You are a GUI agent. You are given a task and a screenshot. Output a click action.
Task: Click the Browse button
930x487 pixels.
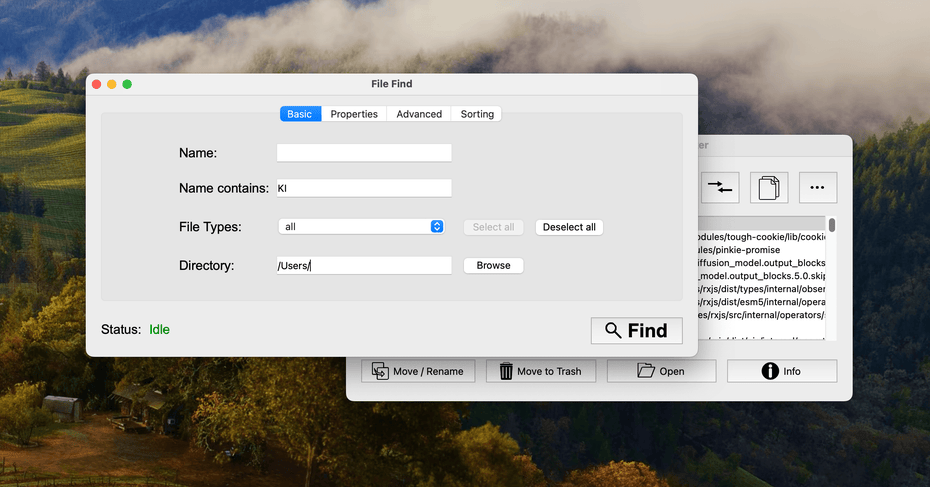coord(493,266)
